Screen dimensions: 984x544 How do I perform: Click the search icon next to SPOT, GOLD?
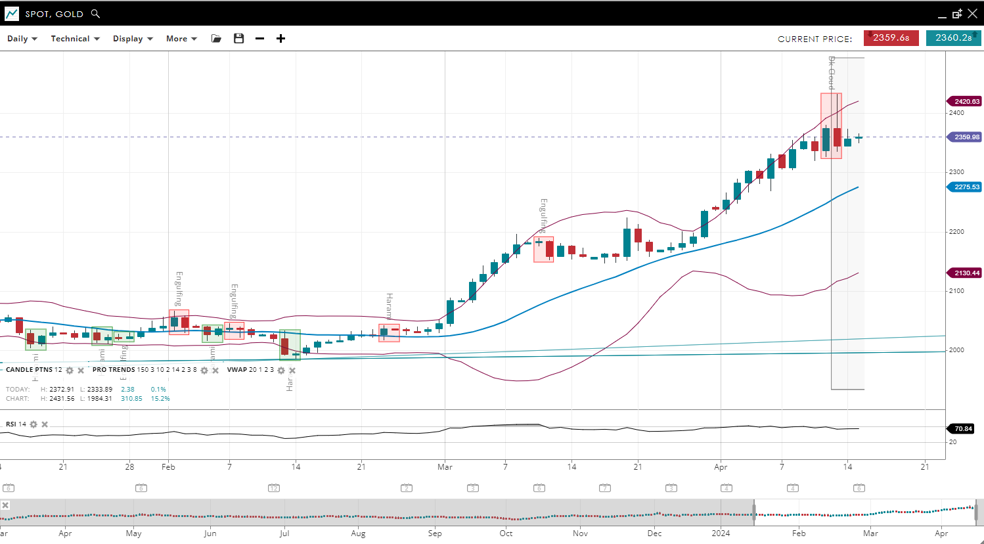click(x=95, y=14)
